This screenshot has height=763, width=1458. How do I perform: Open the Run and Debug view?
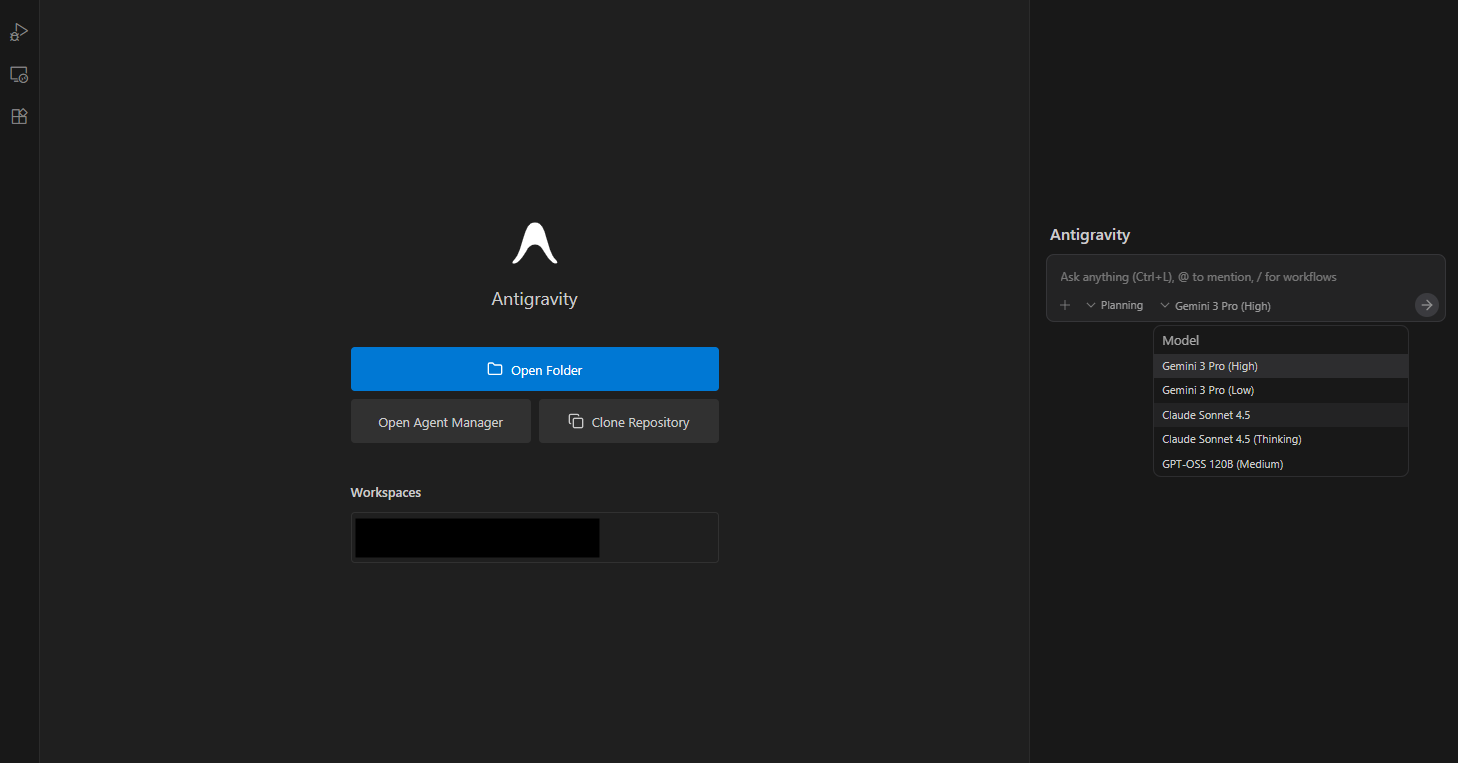19,33
